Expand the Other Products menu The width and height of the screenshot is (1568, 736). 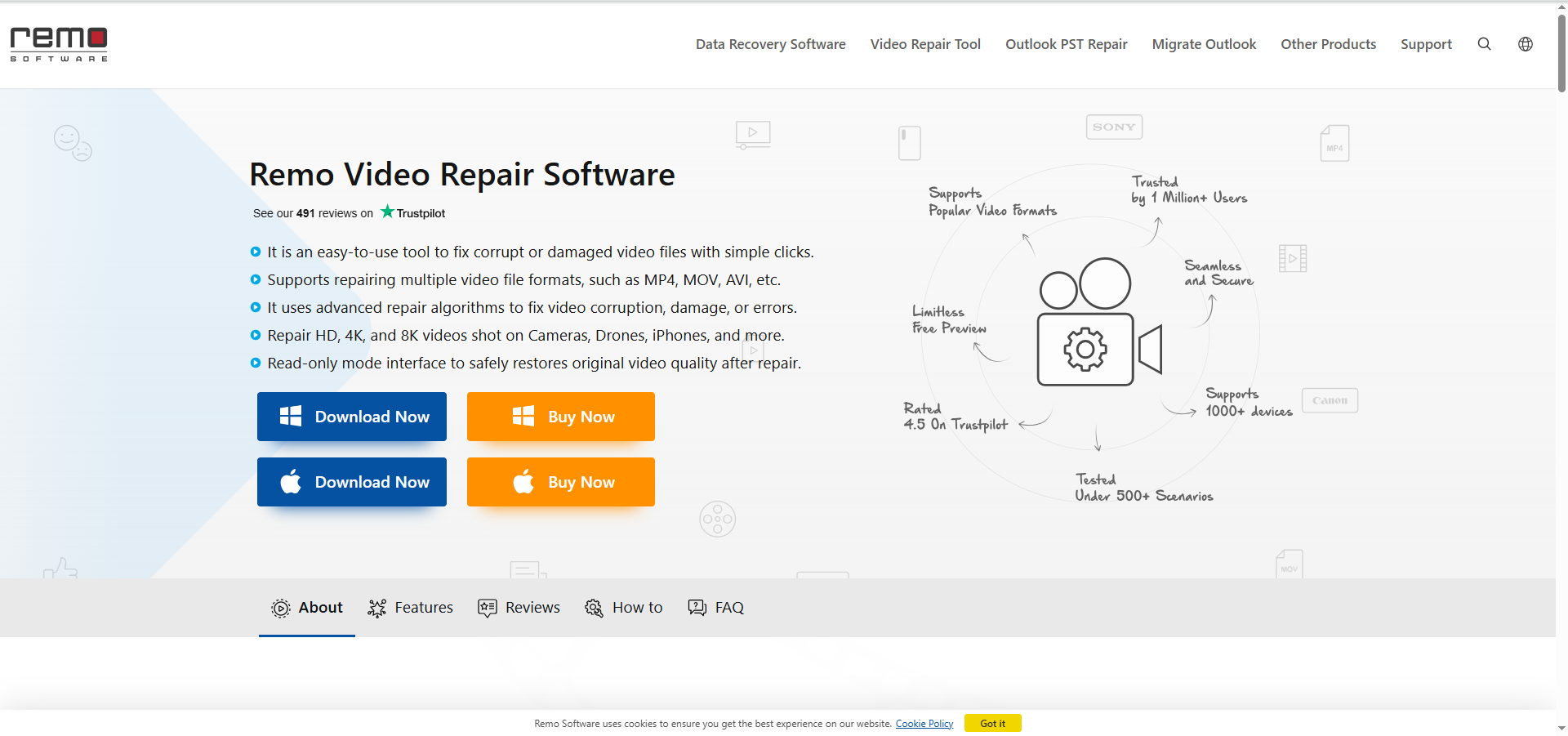pos(1328,44)
